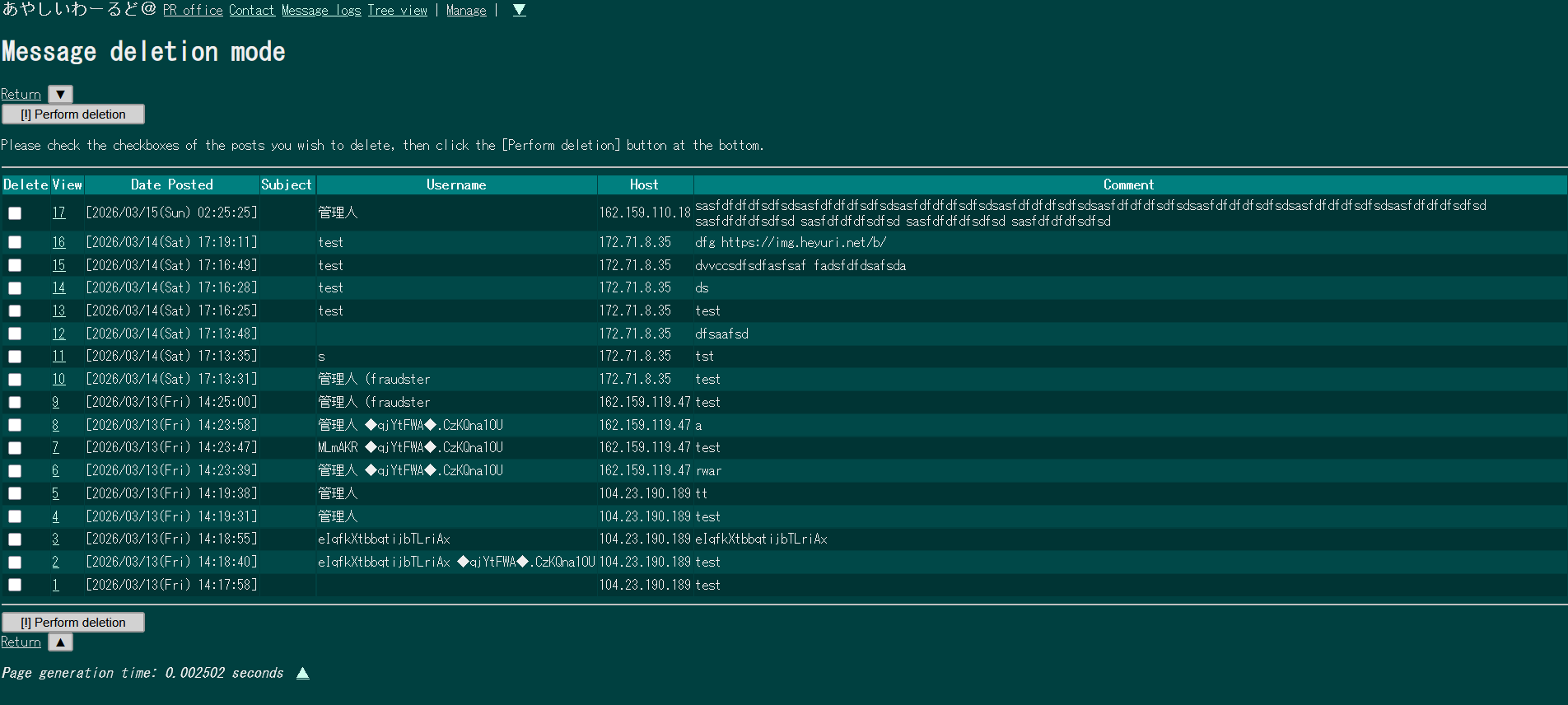The height and width of the screenshot is (705, 1568).
Task: Mark post 14 for deletion
Action: 15,288
